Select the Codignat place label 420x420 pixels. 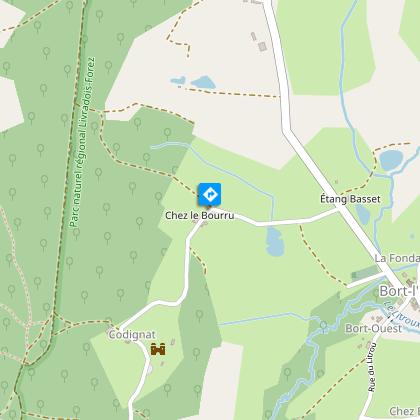point(132,334)
